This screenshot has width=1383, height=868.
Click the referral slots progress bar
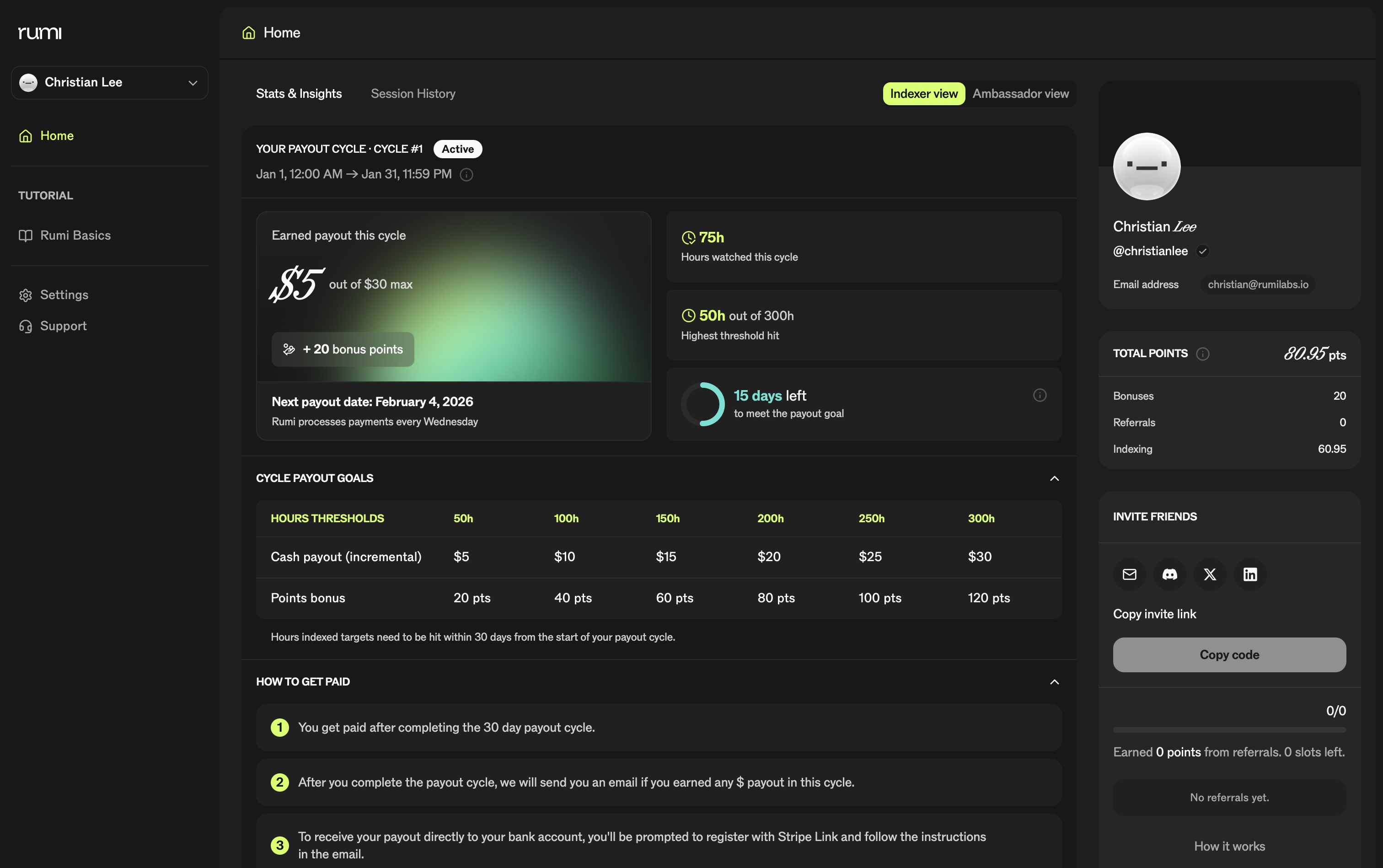pos(1229,729)
